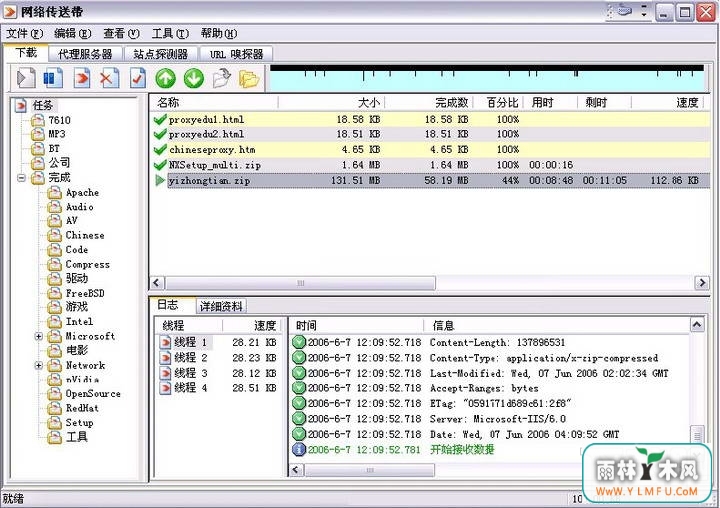Open the 文件 menu

(x=24, y=34)
